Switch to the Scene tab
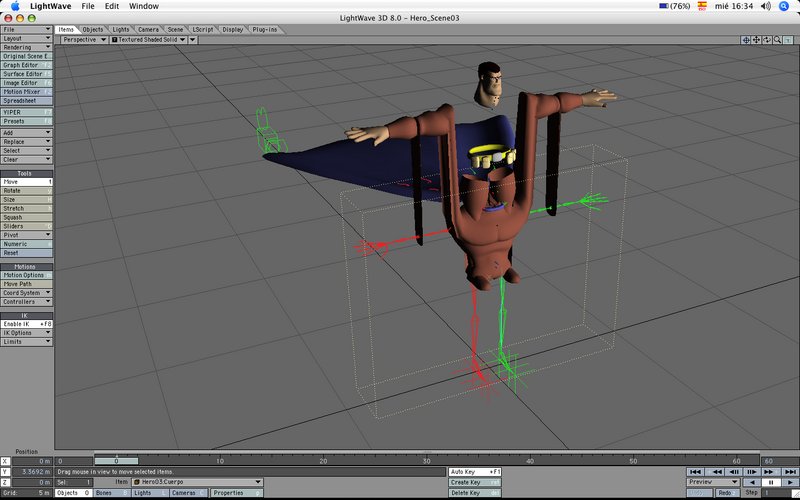Image resolution: width=800 pixels, height=500 pixels. click(x=176, y=30)
